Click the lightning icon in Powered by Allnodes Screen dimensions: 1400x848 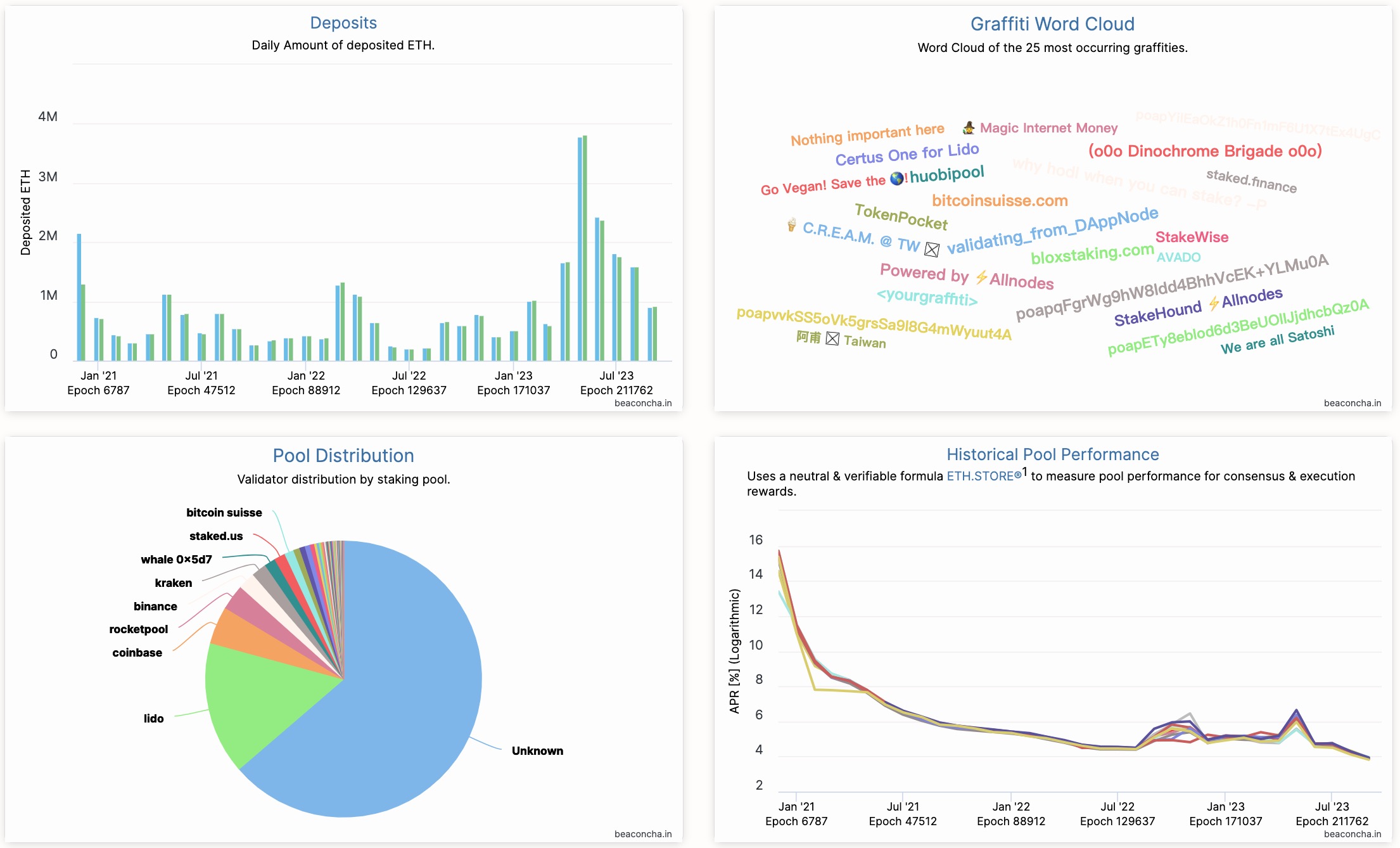[981, 277]
